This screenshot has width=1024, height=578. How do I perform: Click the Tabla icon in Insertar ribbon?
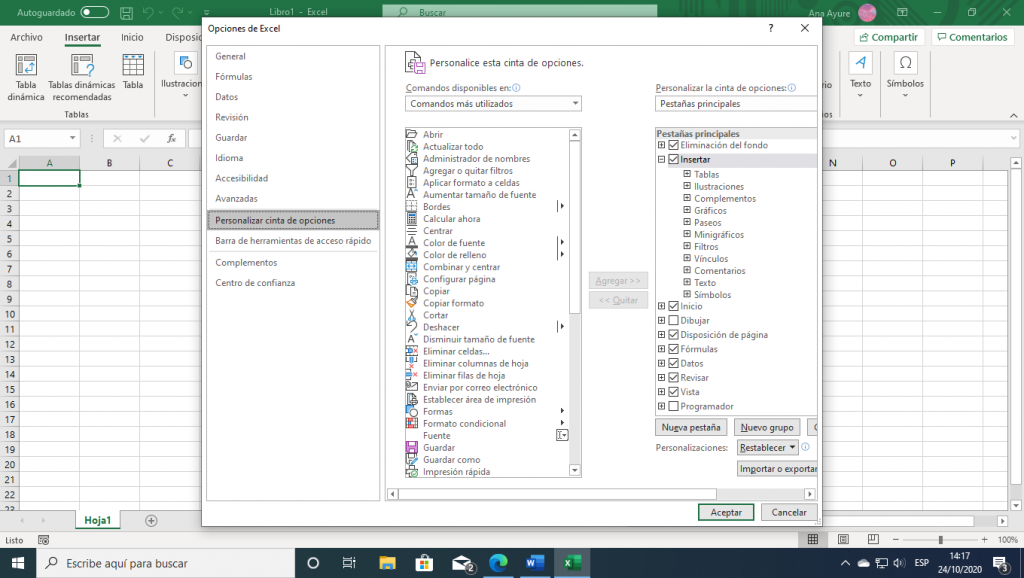pos(133,65)
